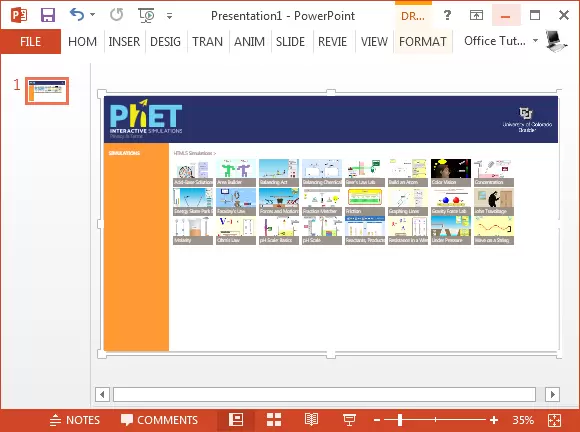Open the Office Tutorials account dropdown arrow

(x=535, y=40)
